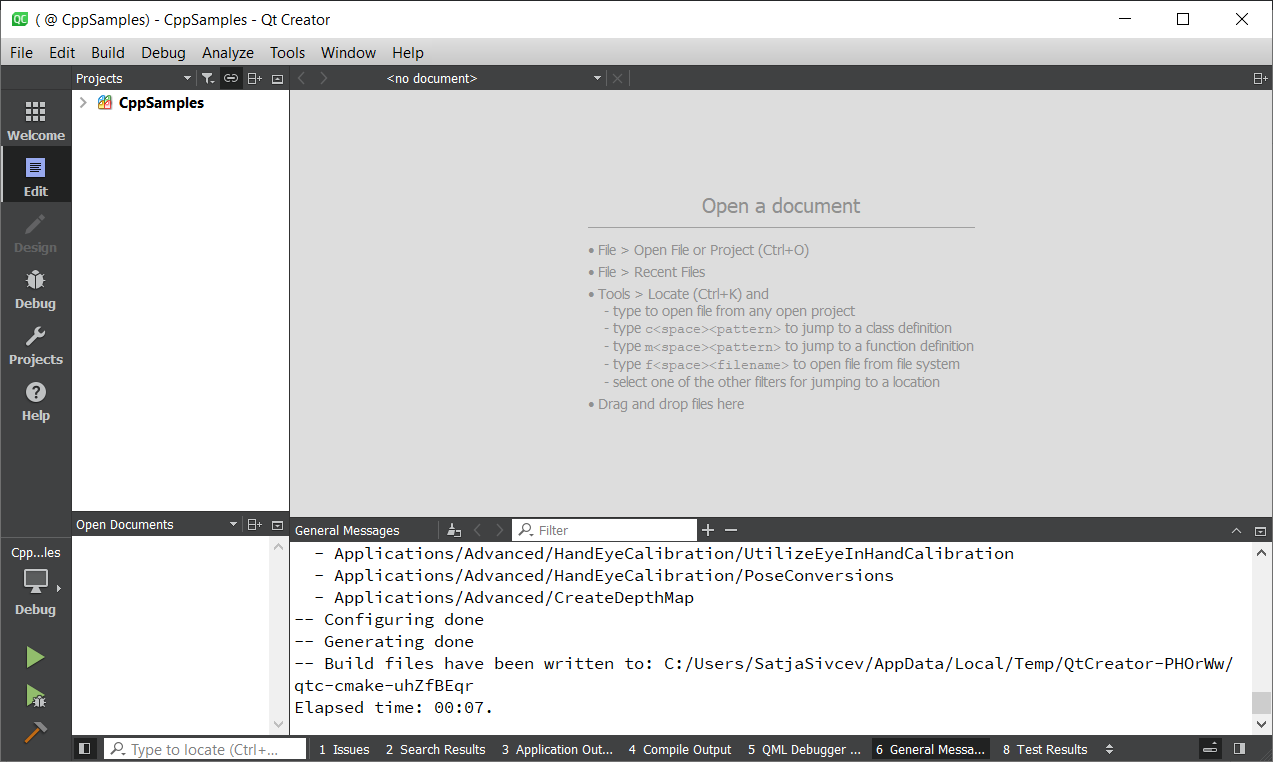Open the <no document> dropdown list
Screen dimensions: 1273x762
point(597,78)
